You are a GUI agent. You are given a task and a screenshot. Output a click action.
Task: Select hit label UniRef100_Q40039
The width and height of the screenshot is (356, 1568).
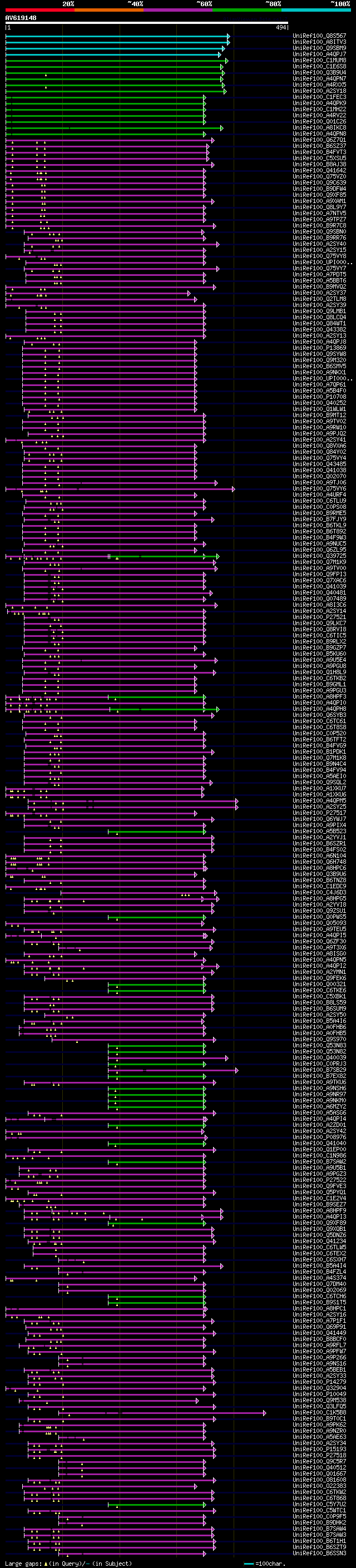[319, 1058]
